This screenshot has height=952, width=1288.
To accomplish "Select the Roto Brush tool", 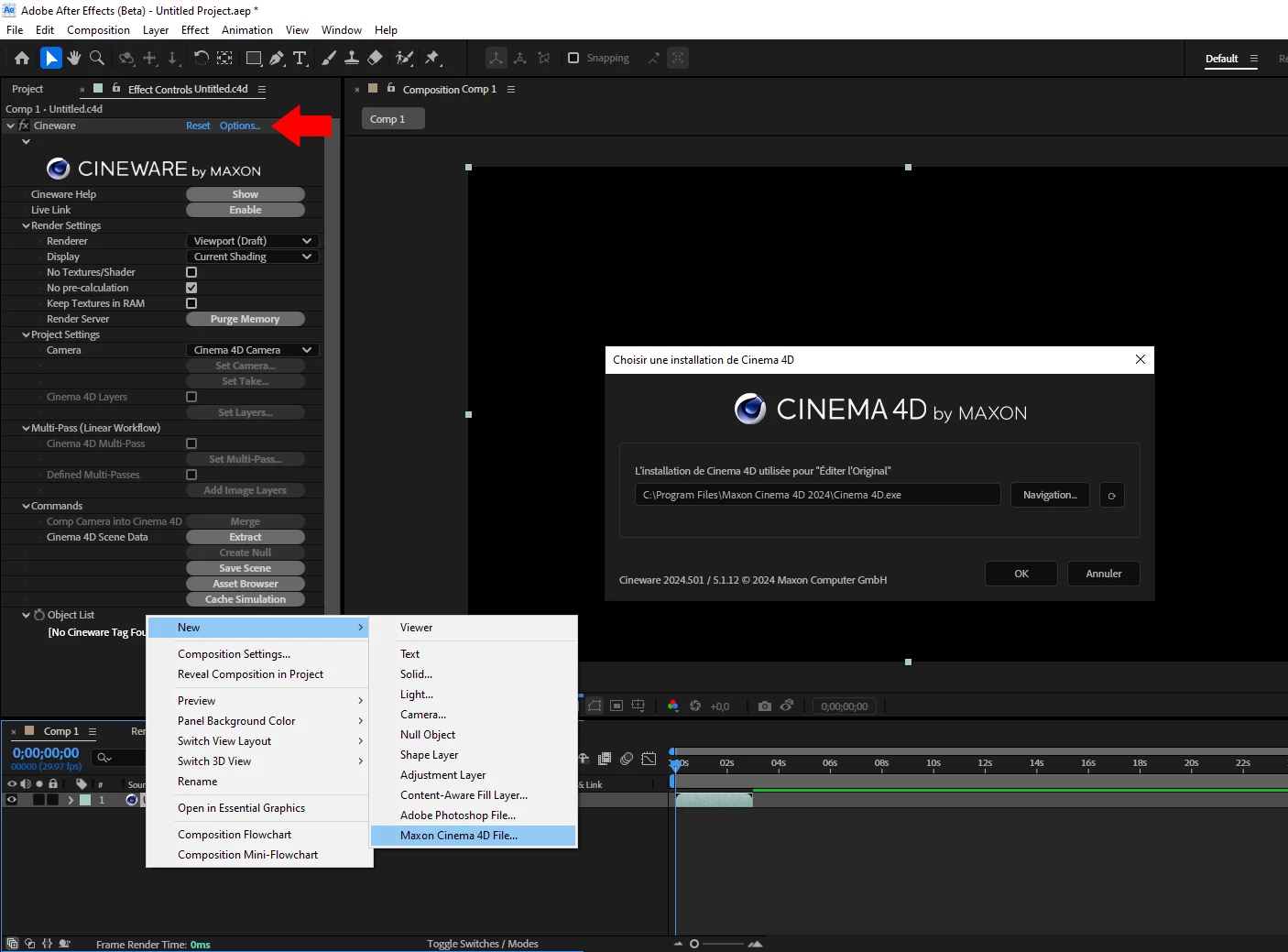I will 404,58.
